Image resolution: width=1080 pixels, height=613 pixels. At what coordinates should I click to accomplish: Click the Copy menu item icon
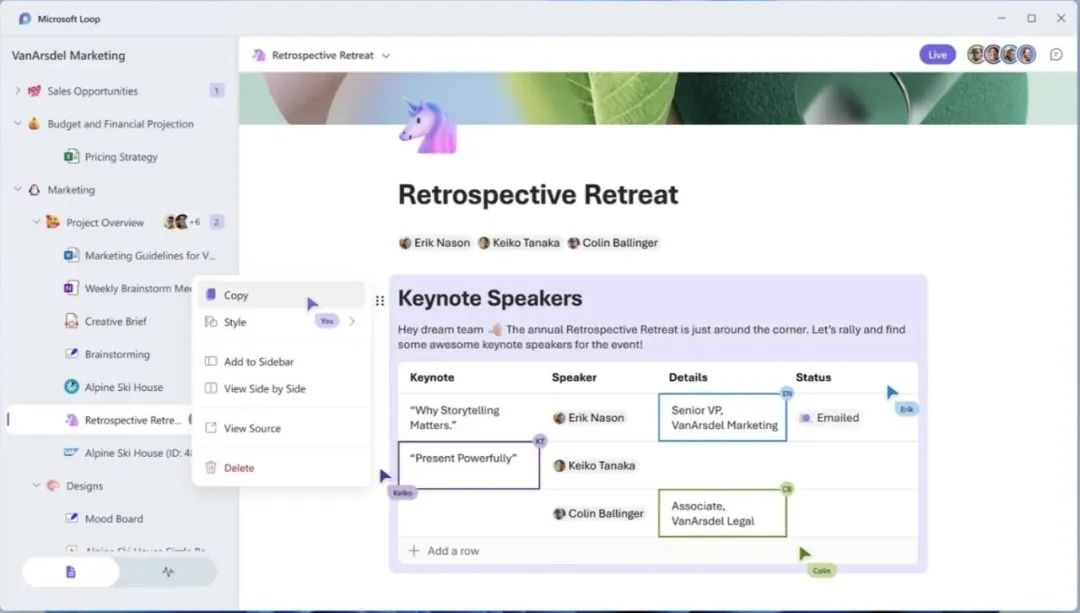[211, 295]
